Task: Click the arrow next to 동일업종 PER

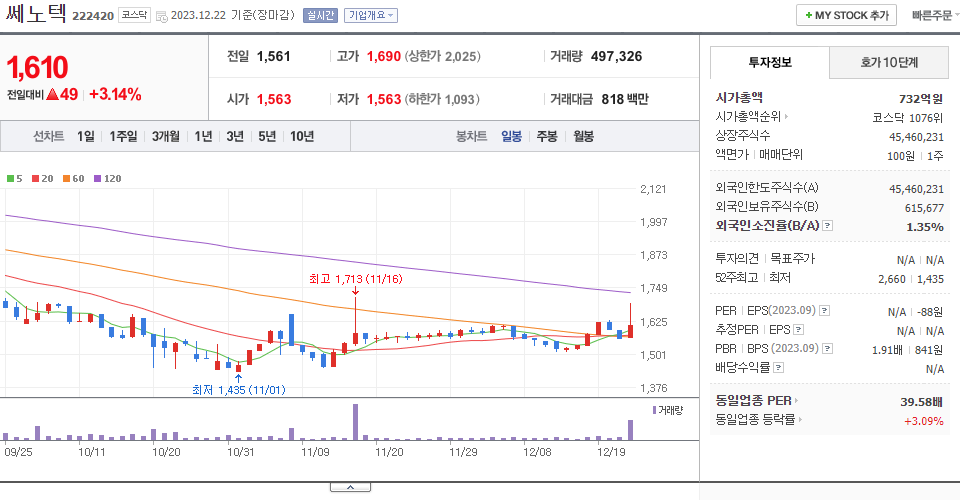Action: click(797, 401)
